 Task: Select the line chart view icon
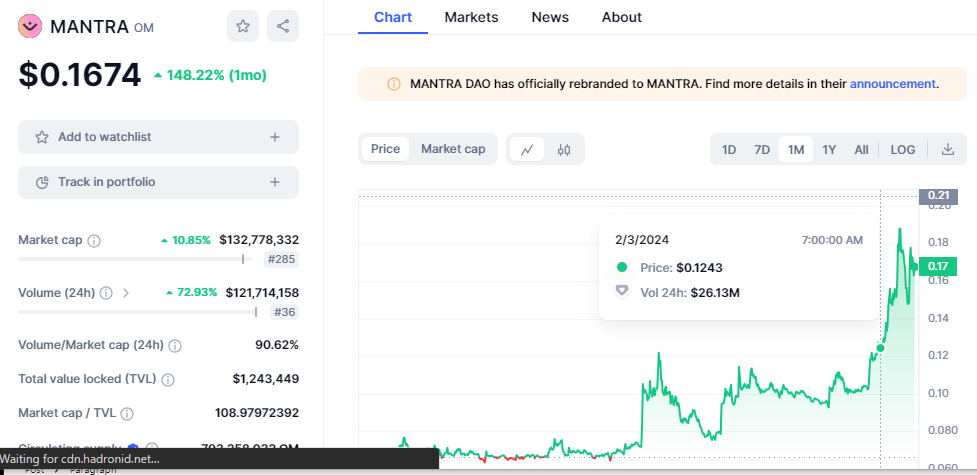click(527, 150)
